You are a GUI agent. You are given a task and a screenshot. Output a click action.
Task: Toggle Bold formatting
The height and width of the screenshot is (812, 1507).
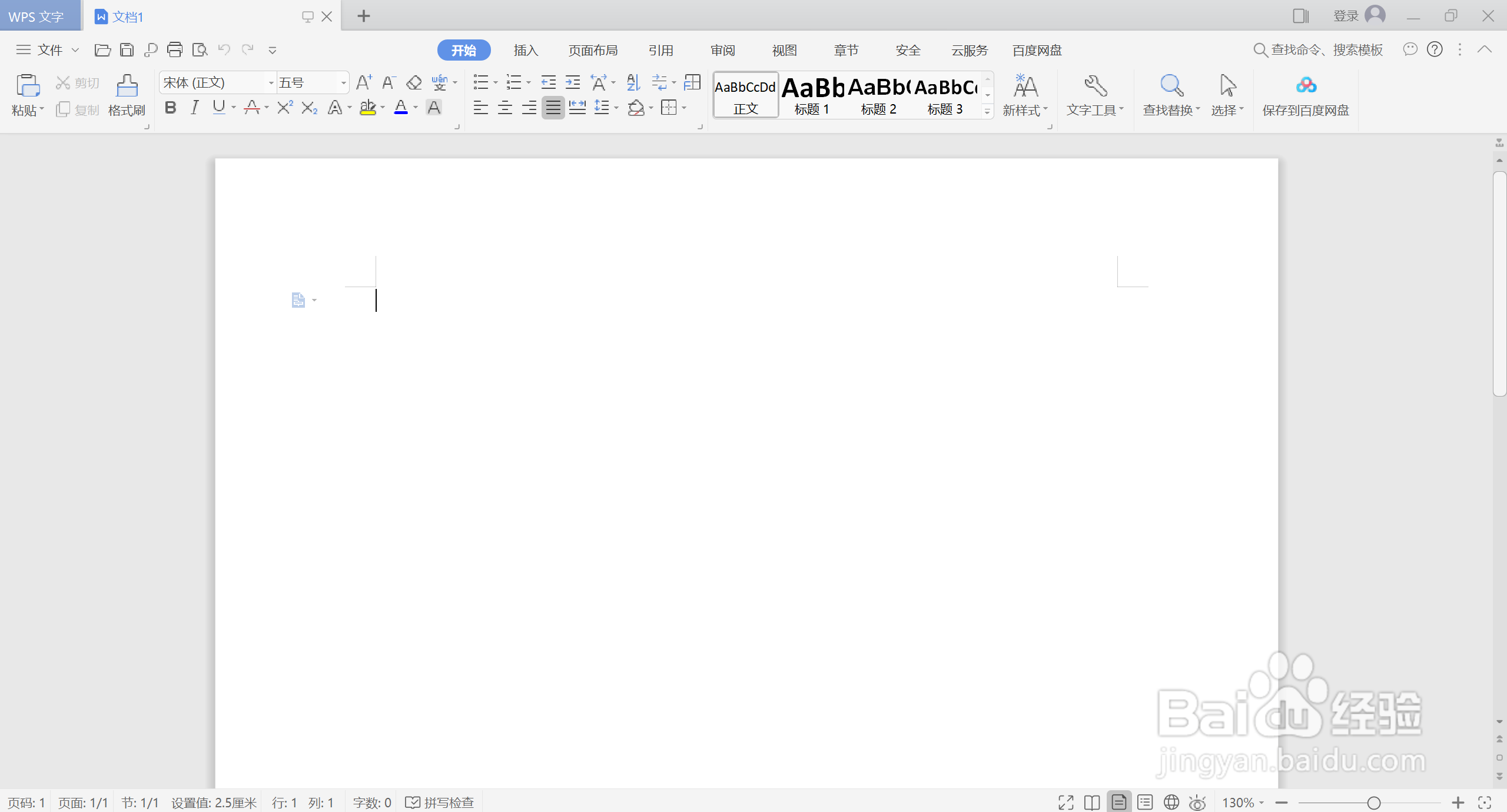click(170, 108)
